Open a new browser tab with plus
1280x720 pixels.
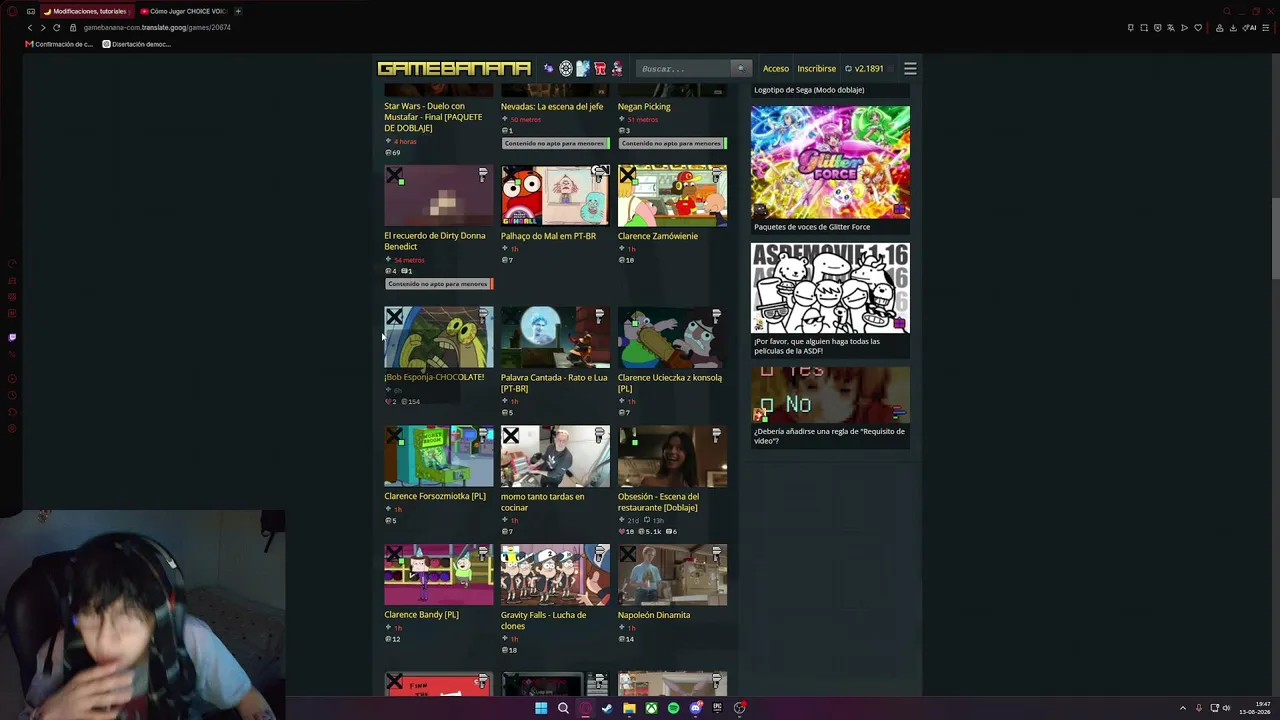pos(238,11)
